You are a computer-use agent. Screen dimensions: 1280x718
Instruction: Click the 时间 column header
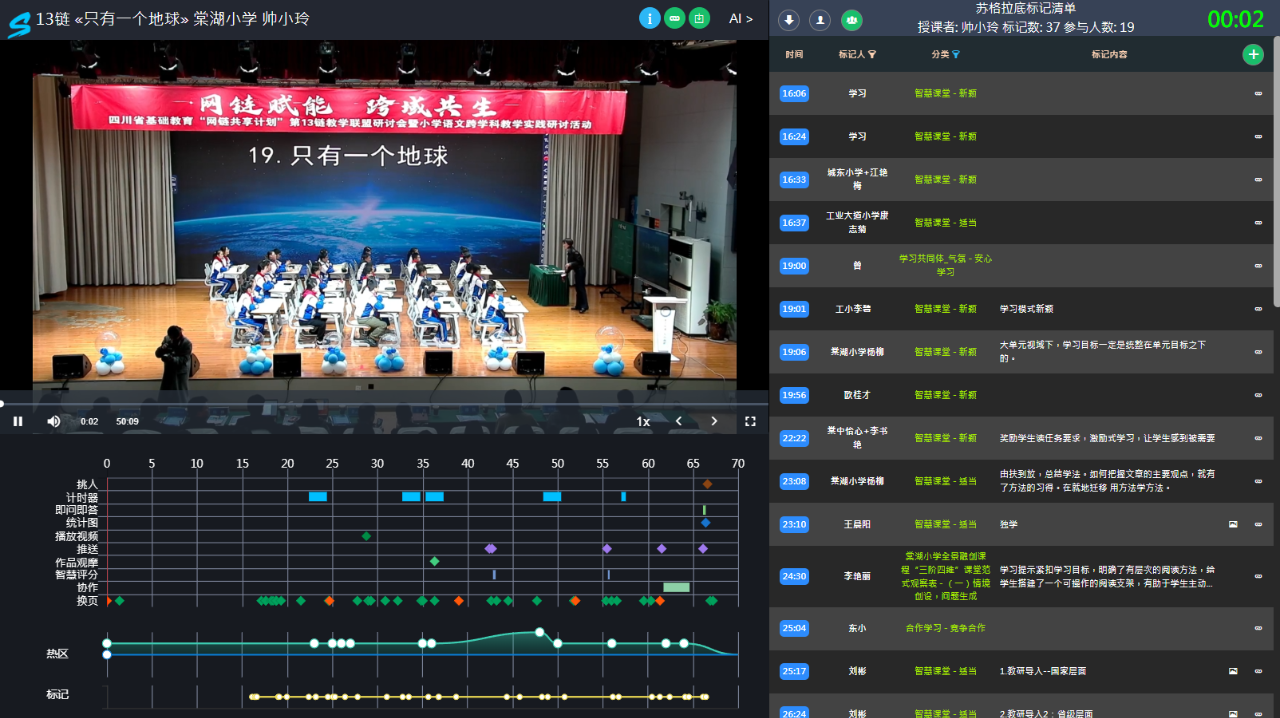click(794, 55)
